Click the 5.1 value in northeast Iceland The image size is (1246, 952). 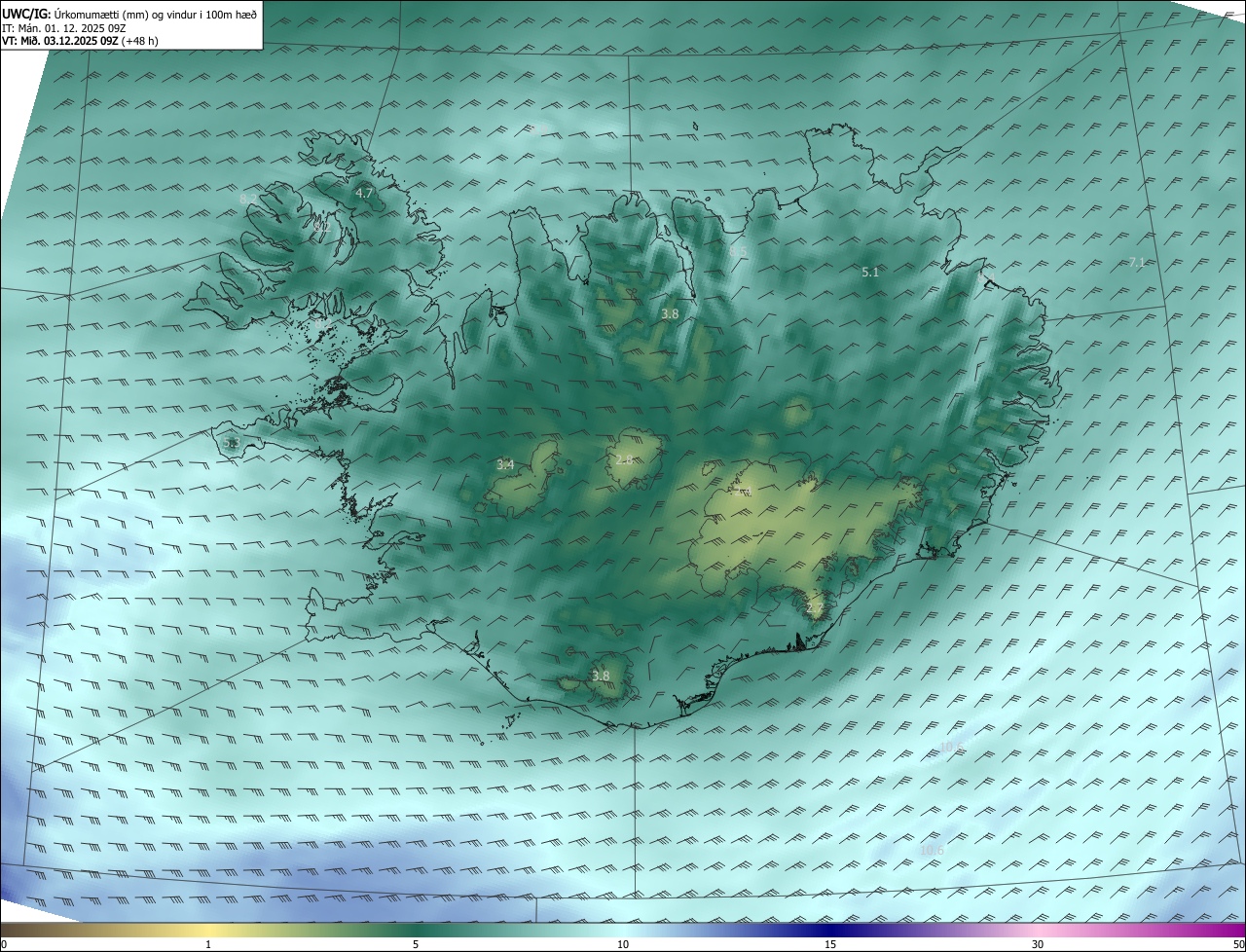[870, 273]
